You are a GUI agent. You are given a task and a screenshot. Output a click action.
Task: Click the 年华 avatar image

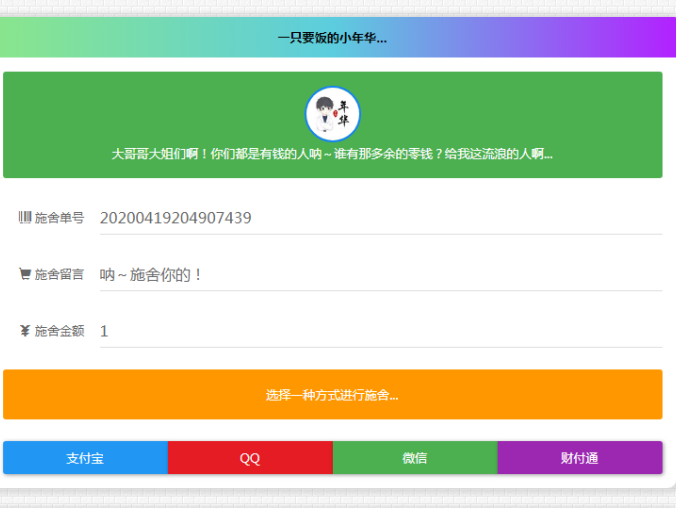tap(332, 114)
